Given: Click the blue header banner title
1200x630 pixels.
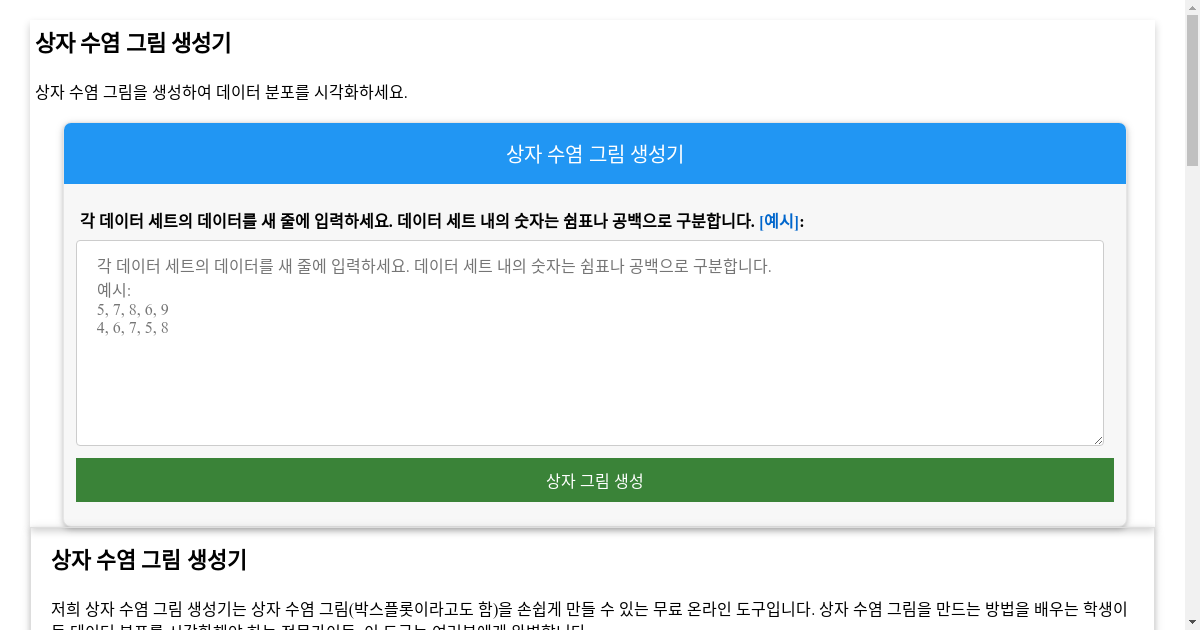Looking at the screenshot, I should [595, 154].
